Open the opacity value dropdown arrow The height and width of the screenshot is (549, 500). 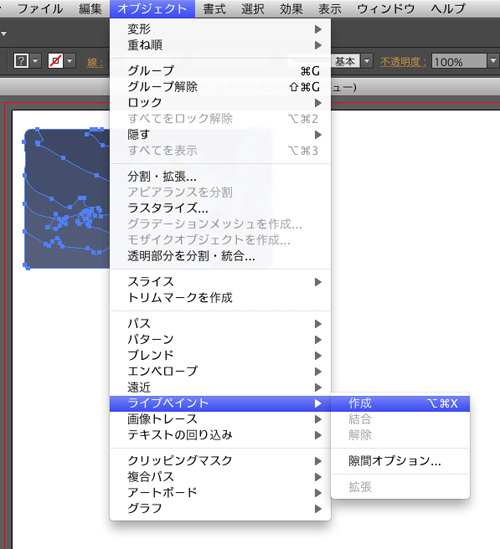tap(493, 61)
